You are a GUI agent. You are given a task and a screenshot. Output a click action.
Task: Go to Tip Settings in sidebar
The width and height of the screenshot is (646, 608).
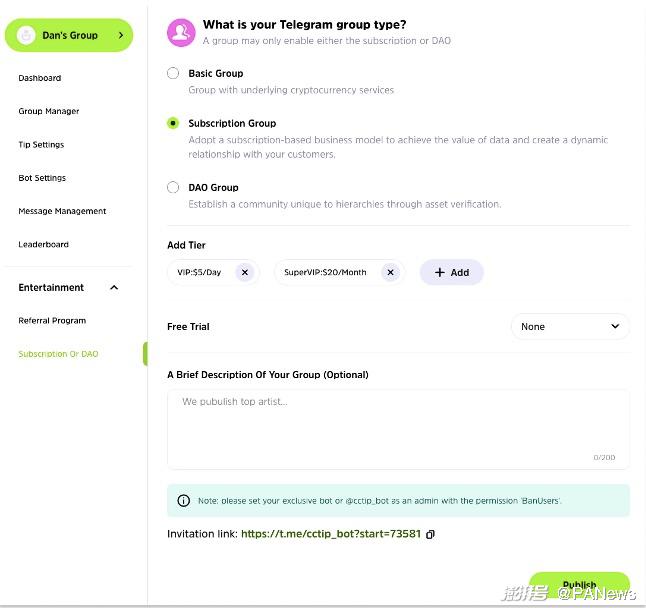41,145
